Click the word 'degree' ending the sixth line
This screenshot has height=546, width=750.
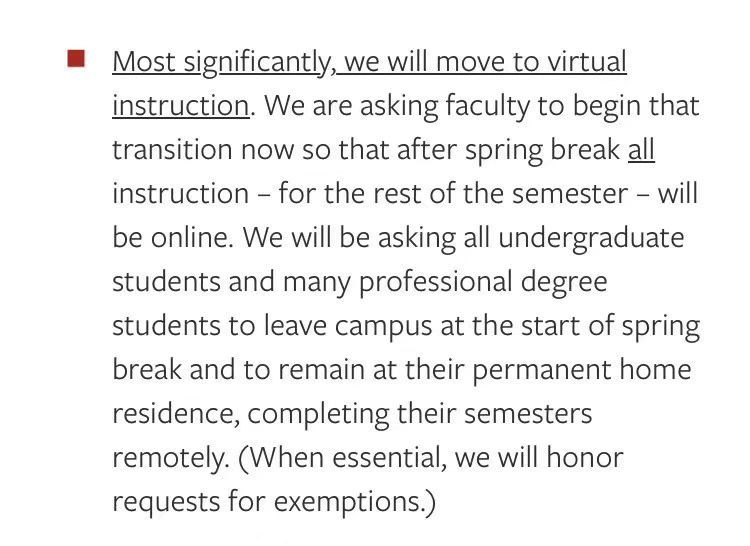click(564, 282)
